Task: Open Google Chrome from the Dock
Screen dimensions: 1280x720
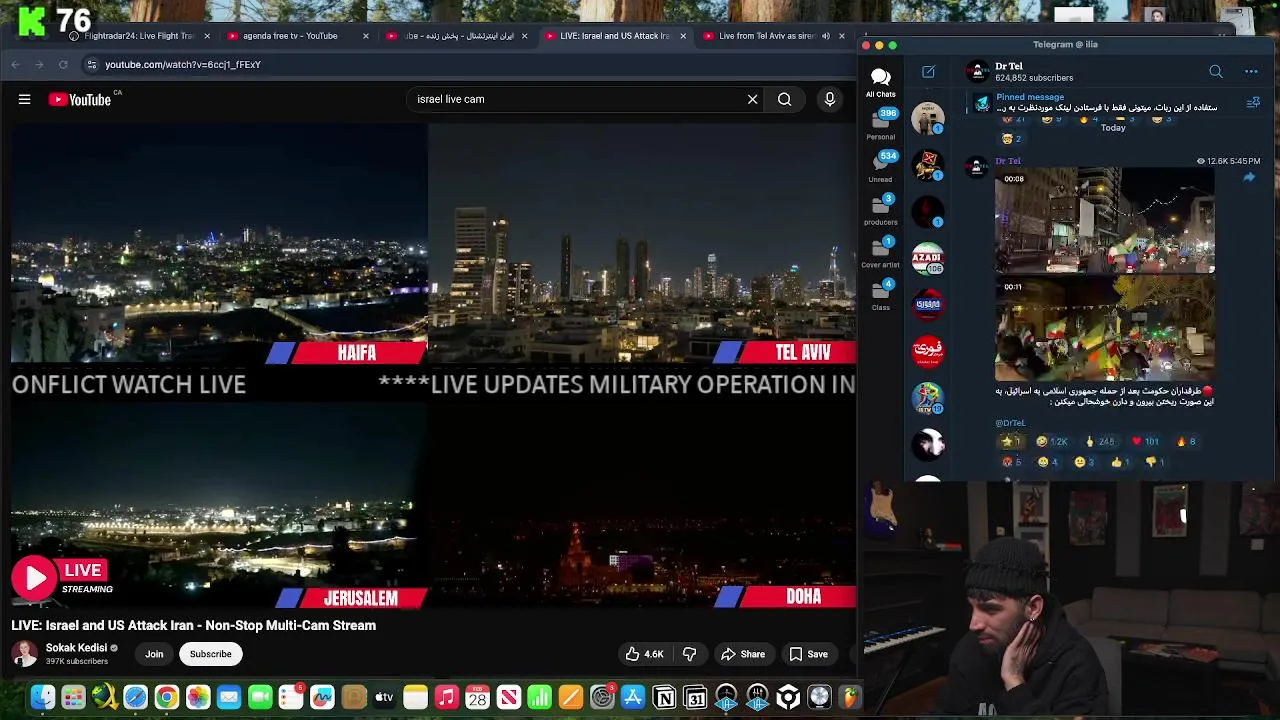Action: (167, 697)
